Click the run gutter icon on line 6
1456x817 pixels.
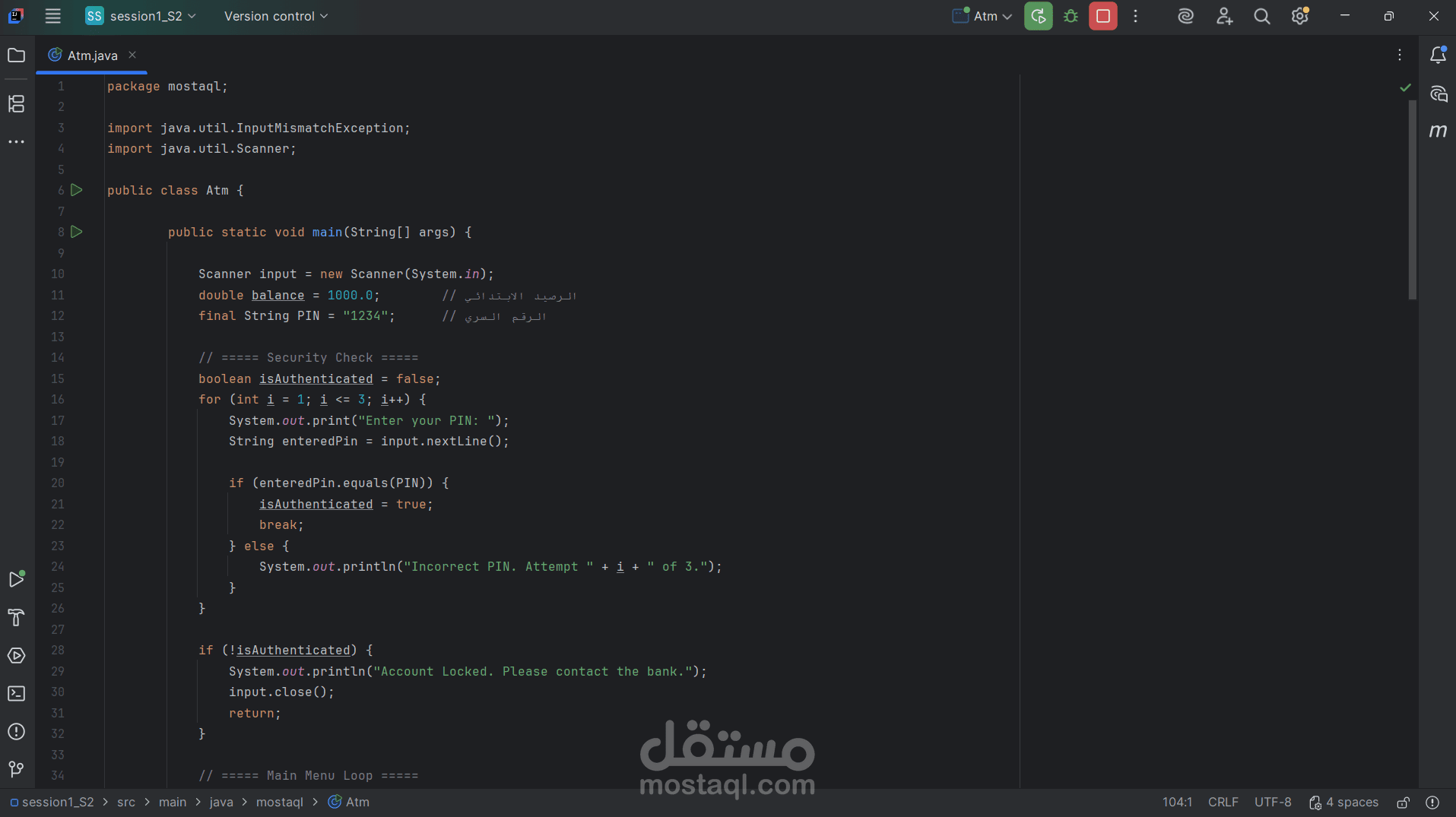[x=77, y=190]
